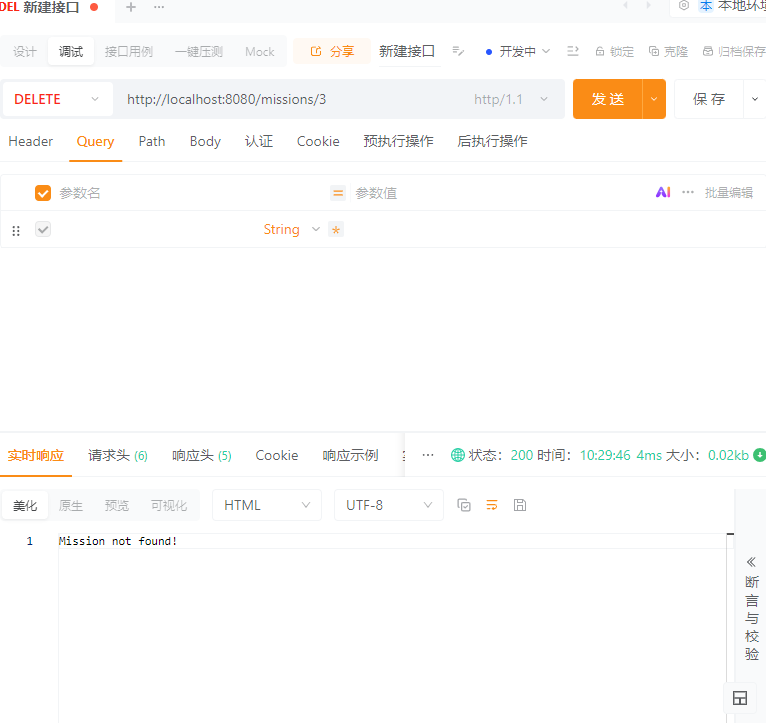
Task: Open the tab overflow ellipsis menu
Action: pos(159,7)
